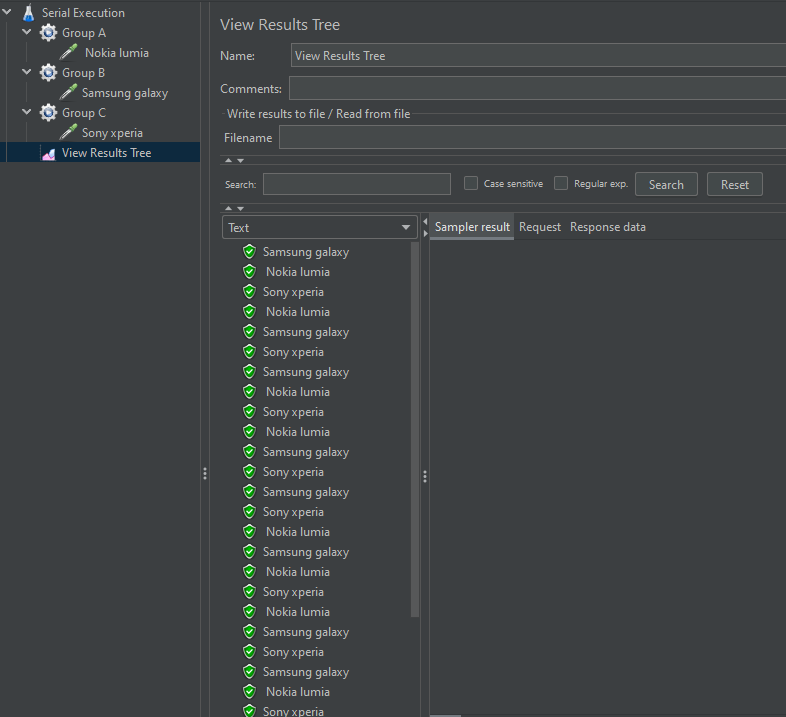The width and height of the screenshot is (786, 717).
Task: Click the Reset button
Action: tap(735, 185)
